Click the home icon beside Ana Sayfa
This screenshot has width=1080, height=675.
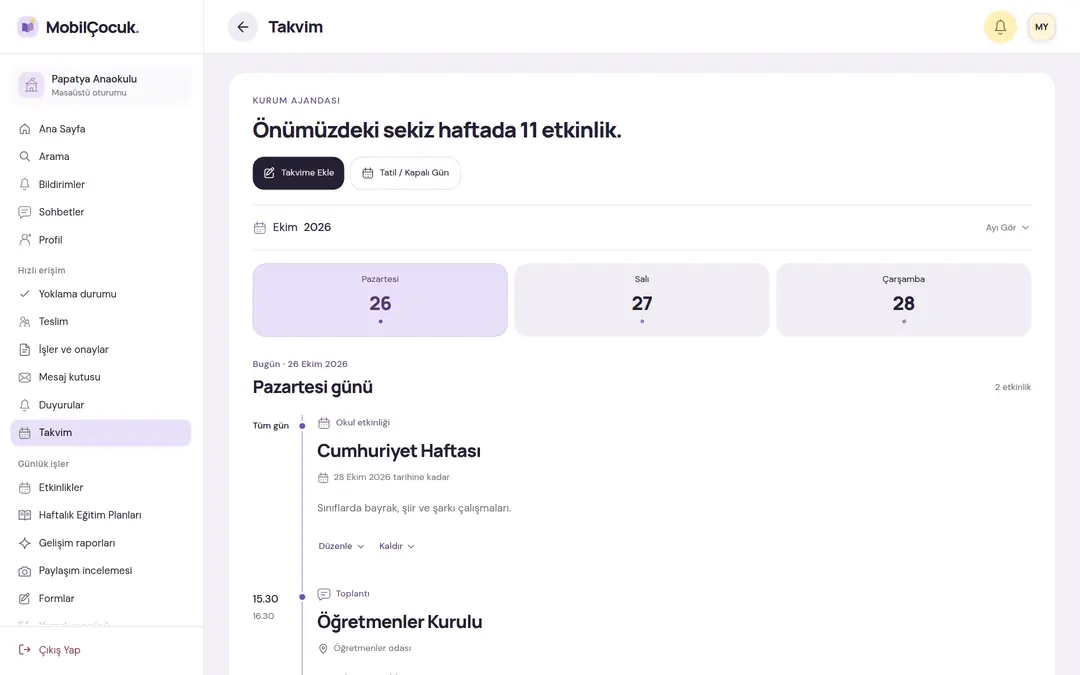click(x=25, y=129)
